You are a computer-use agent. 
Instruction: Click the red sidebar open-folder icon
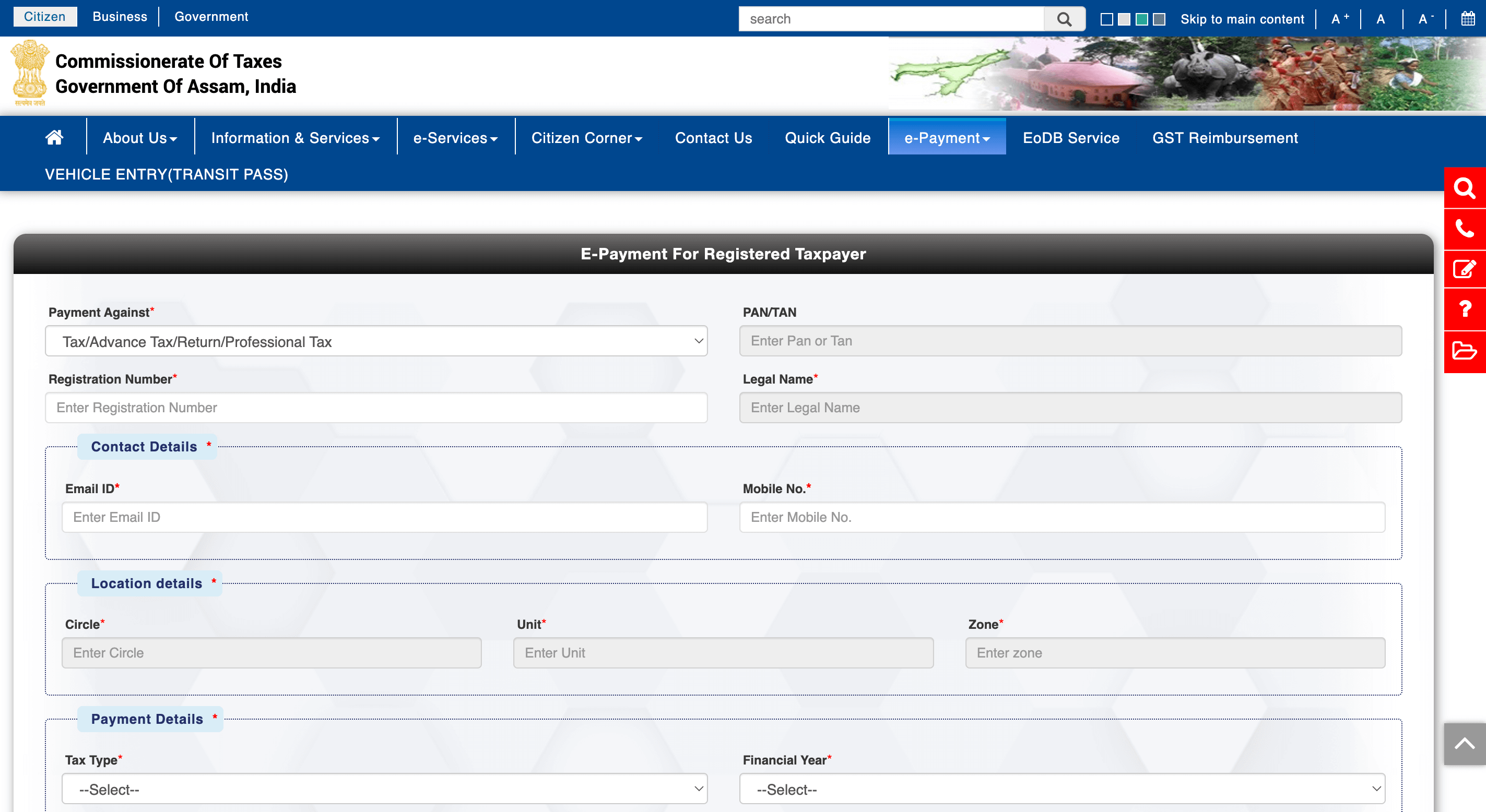coord(1464,351)
